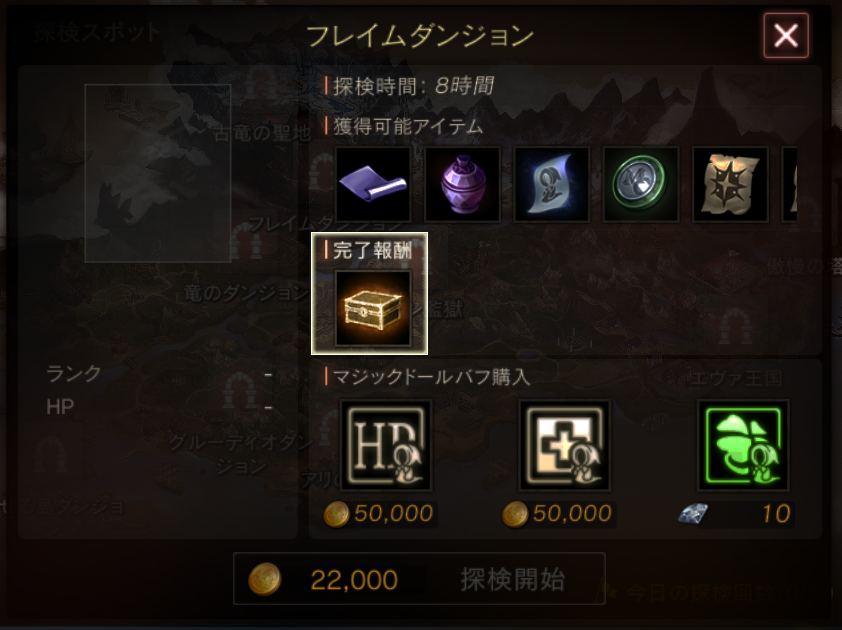Click the 22,000 gold cost display
The width and height of the screenshot is (842, 630).
(x=324, y=580)
